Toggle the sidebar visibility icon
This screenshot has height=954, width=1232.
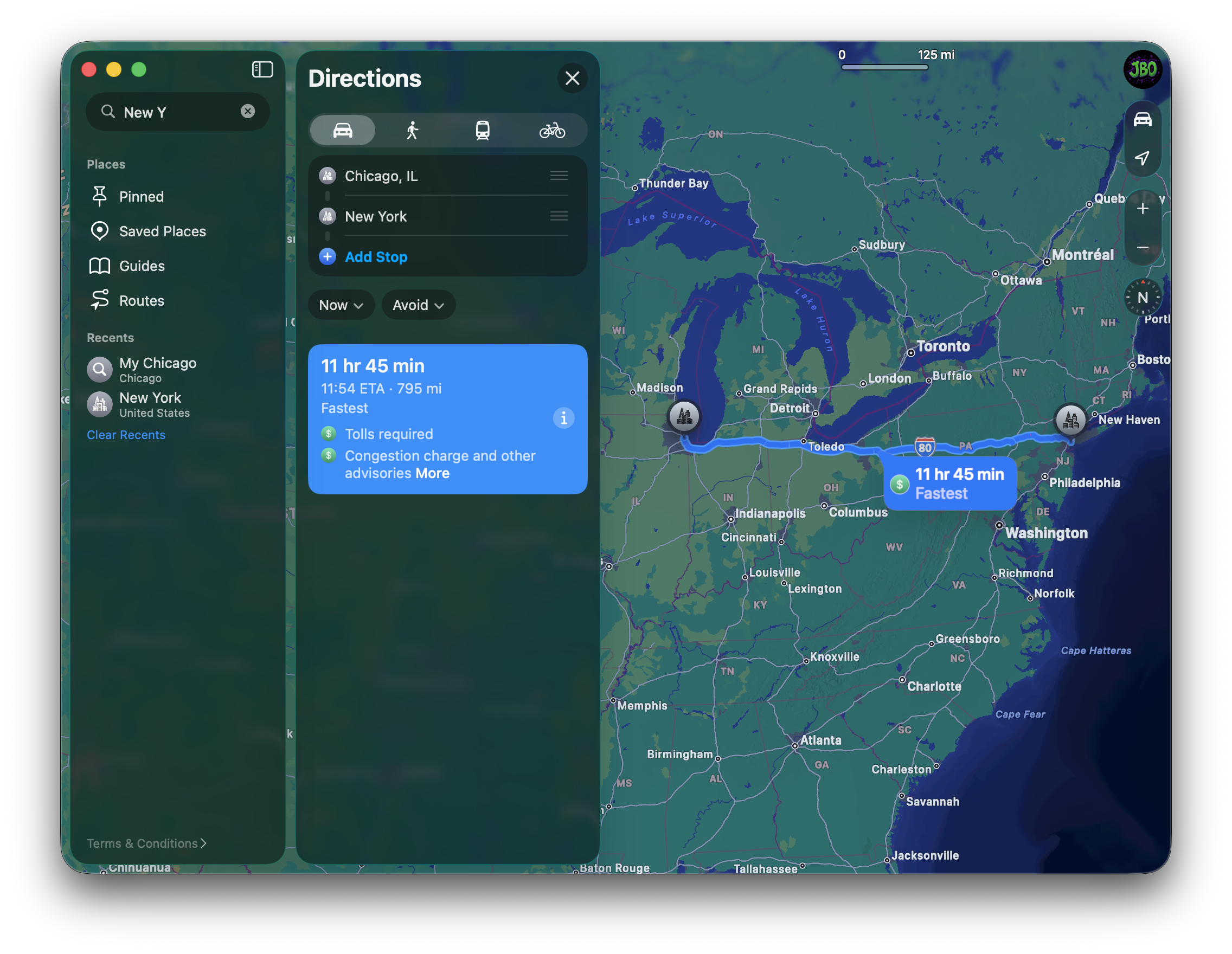pyautogui.click(x=262, y=69)
